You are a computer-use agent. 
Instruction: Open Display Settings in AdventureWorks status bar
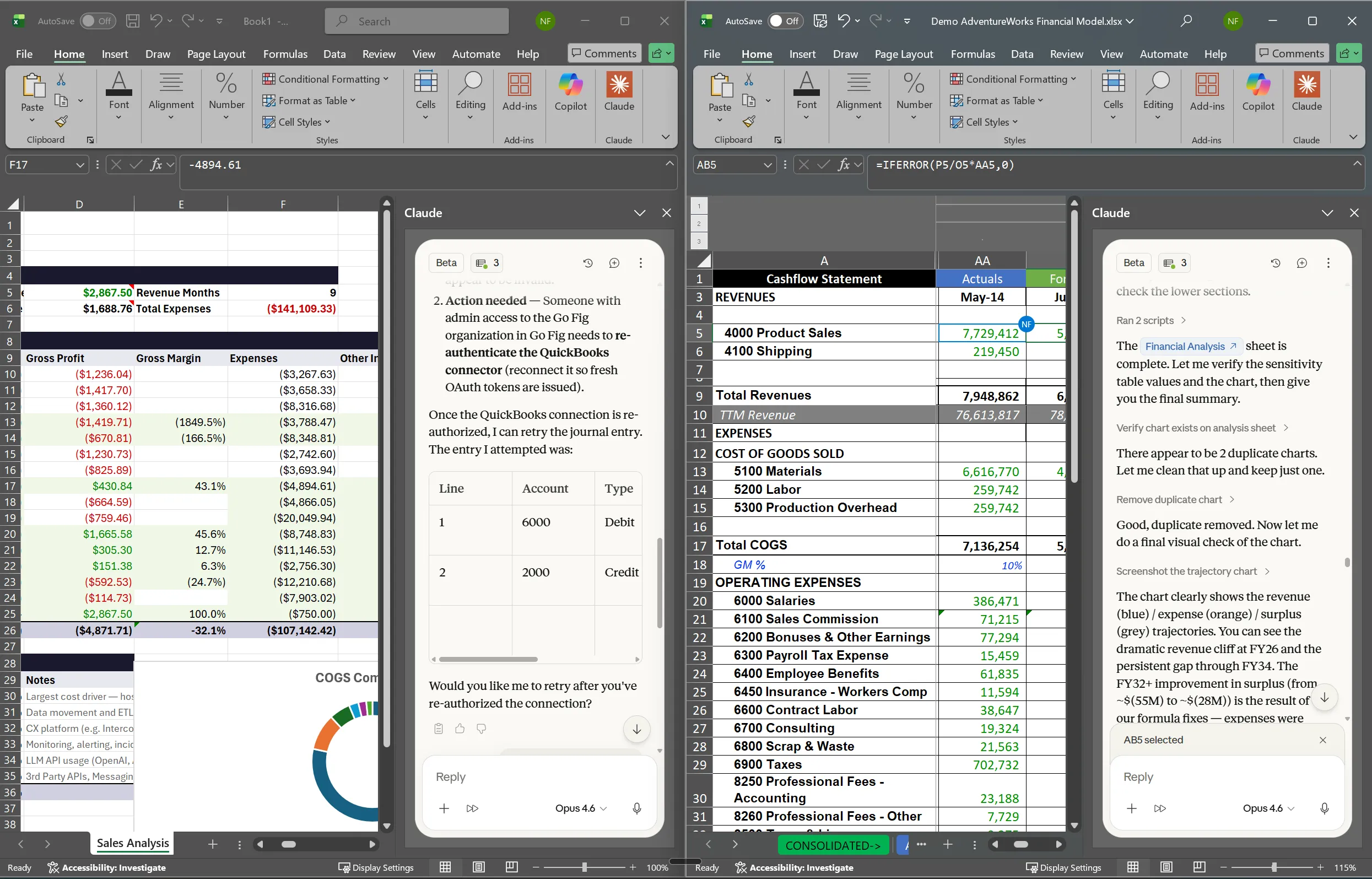[x=1063, y=867]
